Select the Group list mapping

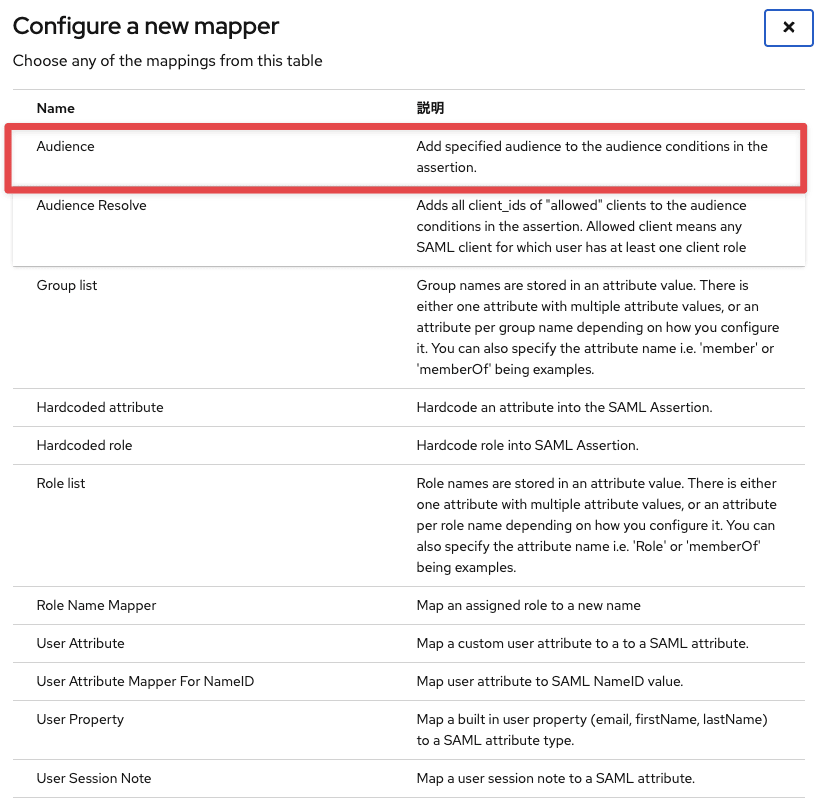click(x=66, y=285)
